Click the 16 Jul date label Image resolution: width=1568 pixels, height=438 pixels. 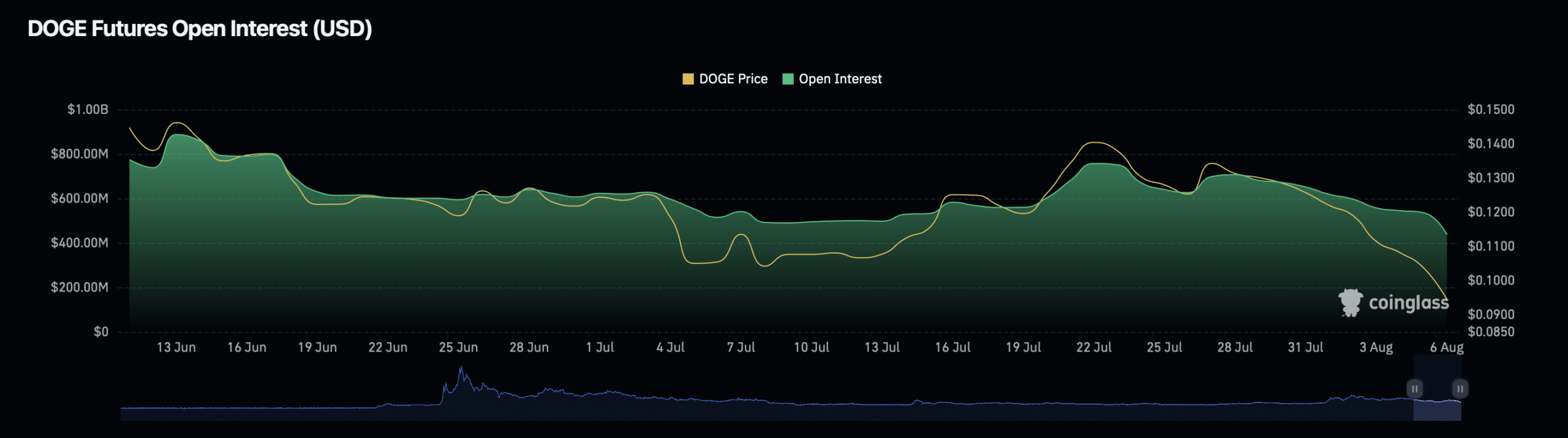[952, 347]
